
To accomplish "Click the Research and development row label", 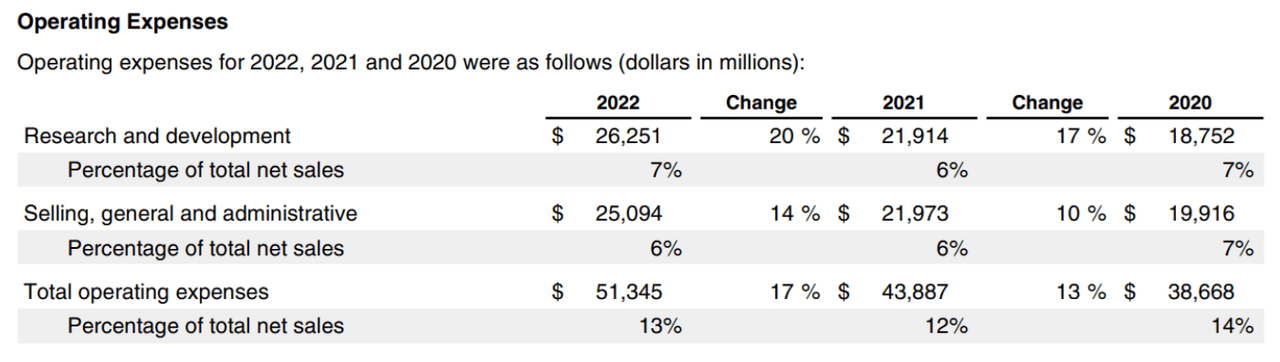I will point(157,136).
